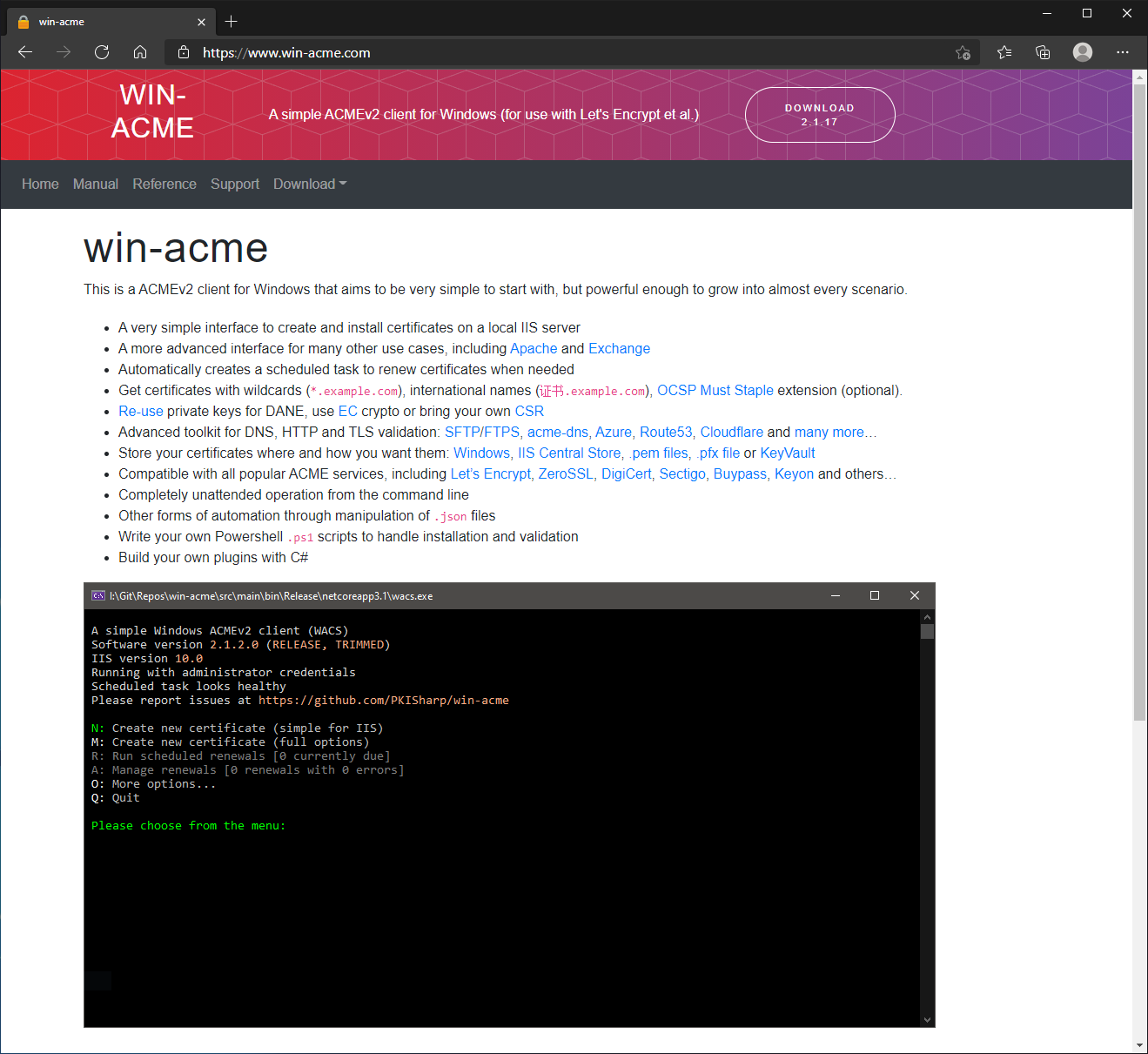Add this page to favorites with the star-plus icon
1148x1054 pixels.
(x=963, y=52)
